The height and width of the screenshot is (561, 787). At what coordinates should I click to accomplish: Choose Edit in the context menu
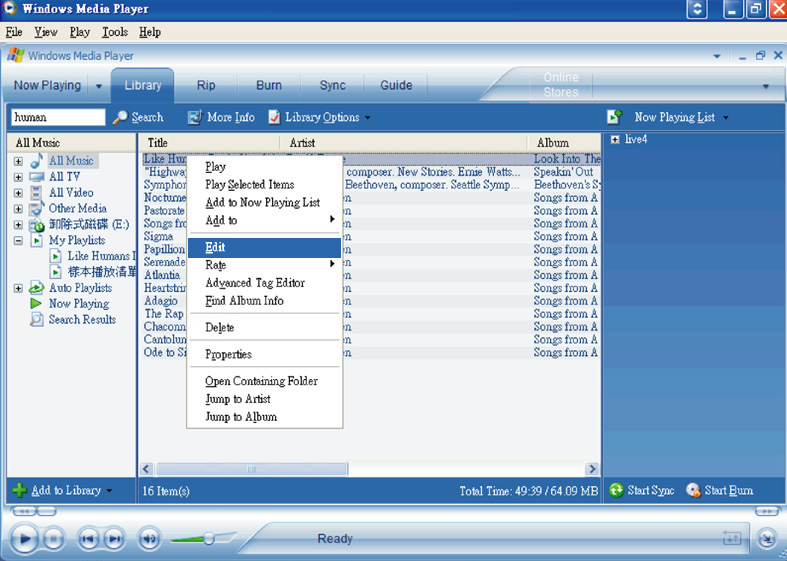click(264, 247)
